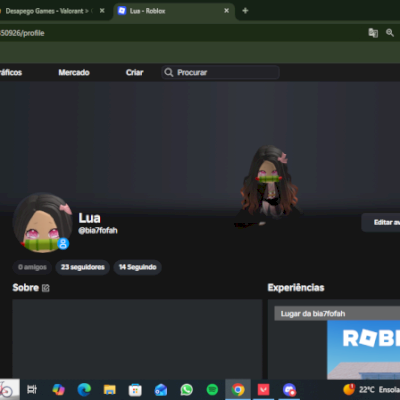400x400 pixels.
Task: Close the Desapego Games - Valorant tab
Action: [102, 11]
